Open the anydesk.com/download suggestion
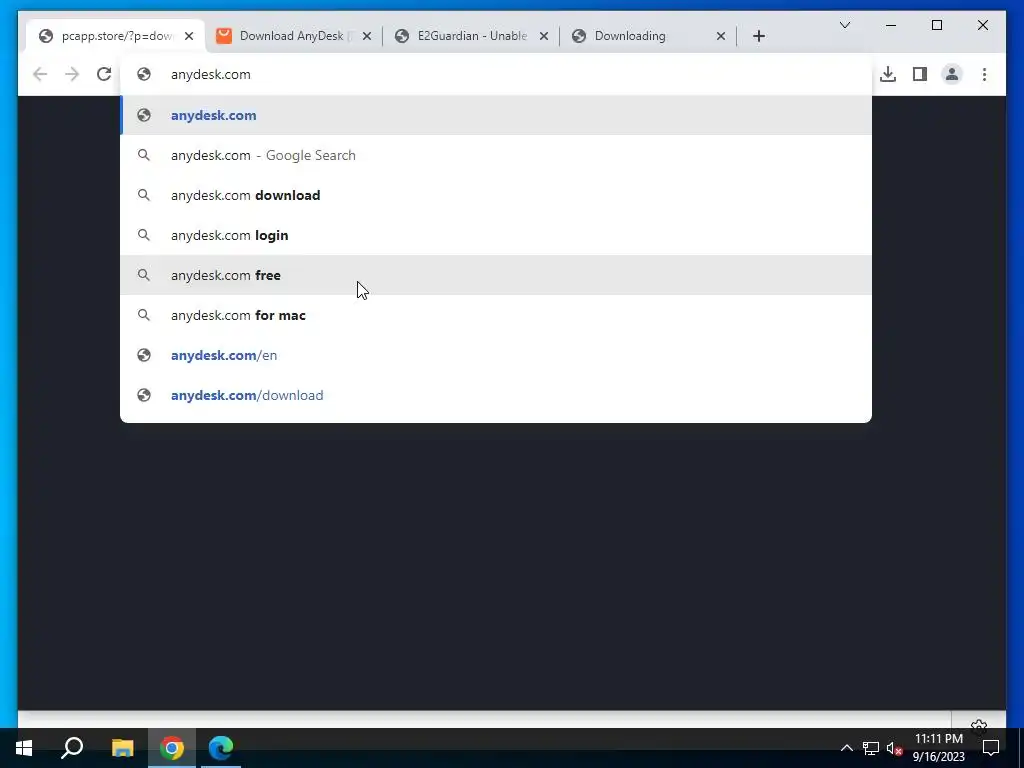Screen dimensions: 1024x768 (496, 395)
